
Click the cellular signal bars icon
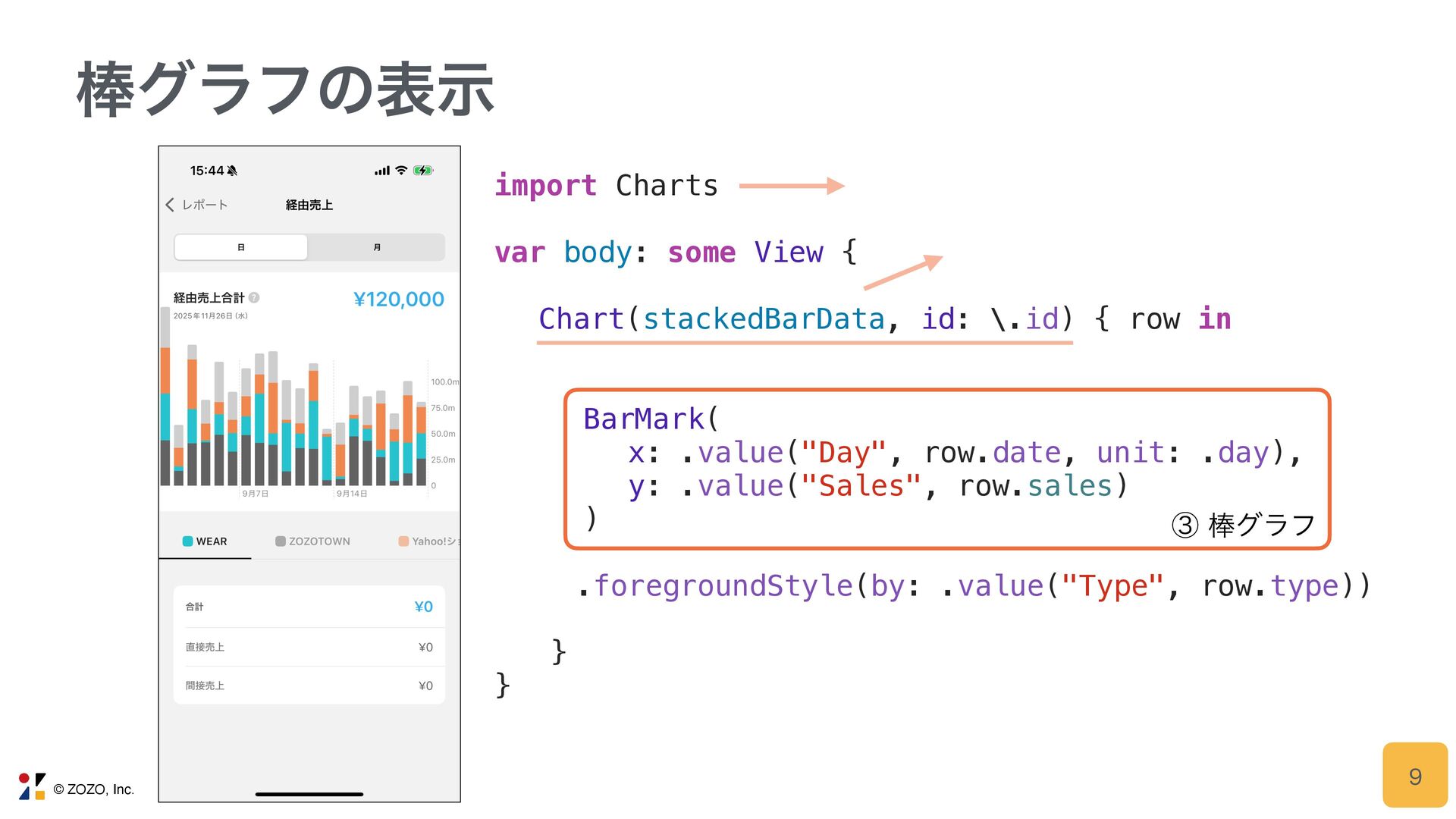point(381,171)
